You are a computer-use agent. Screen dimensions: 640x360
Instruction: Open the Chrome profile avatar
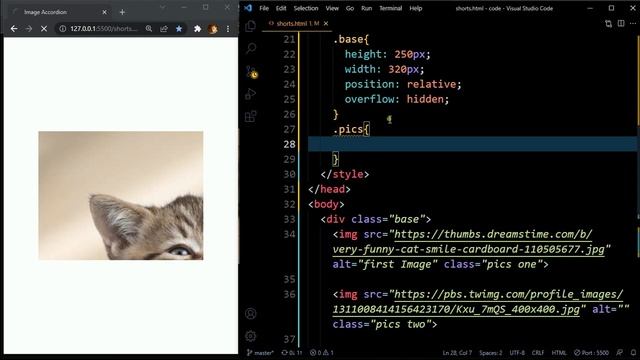(213, 29)
